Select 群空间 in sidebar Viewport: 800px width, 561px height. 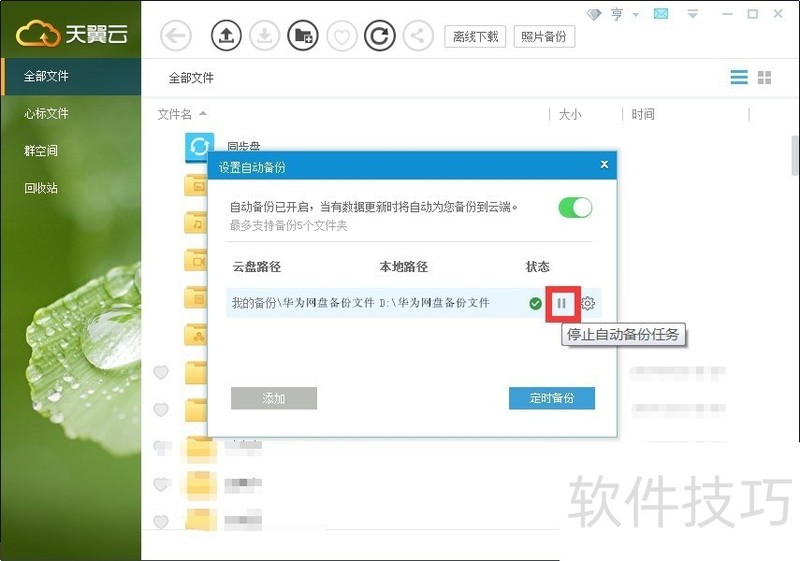click(41, 150)
